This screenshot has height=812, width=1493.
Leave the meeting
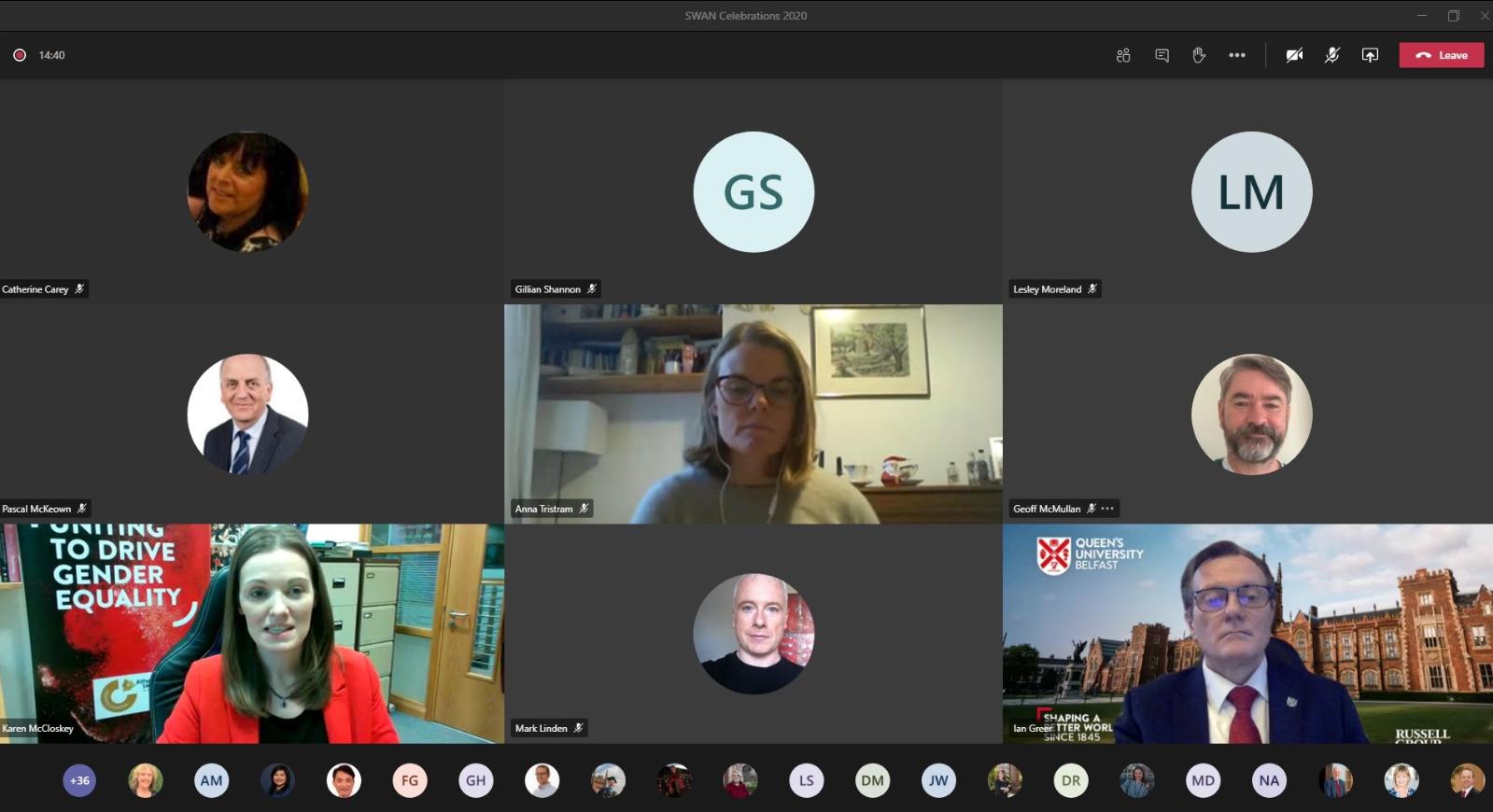[1441, 56]
